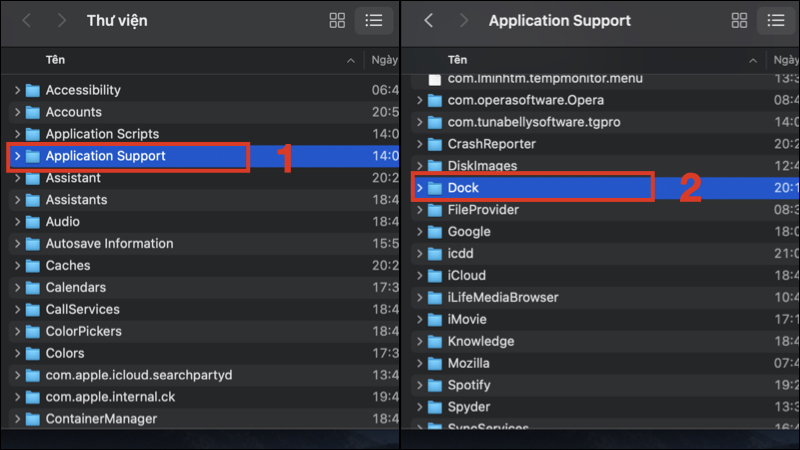This screenshot has width=800, height=450.
Task: Click the Spotify folder icon
Action: click(434, 385)
